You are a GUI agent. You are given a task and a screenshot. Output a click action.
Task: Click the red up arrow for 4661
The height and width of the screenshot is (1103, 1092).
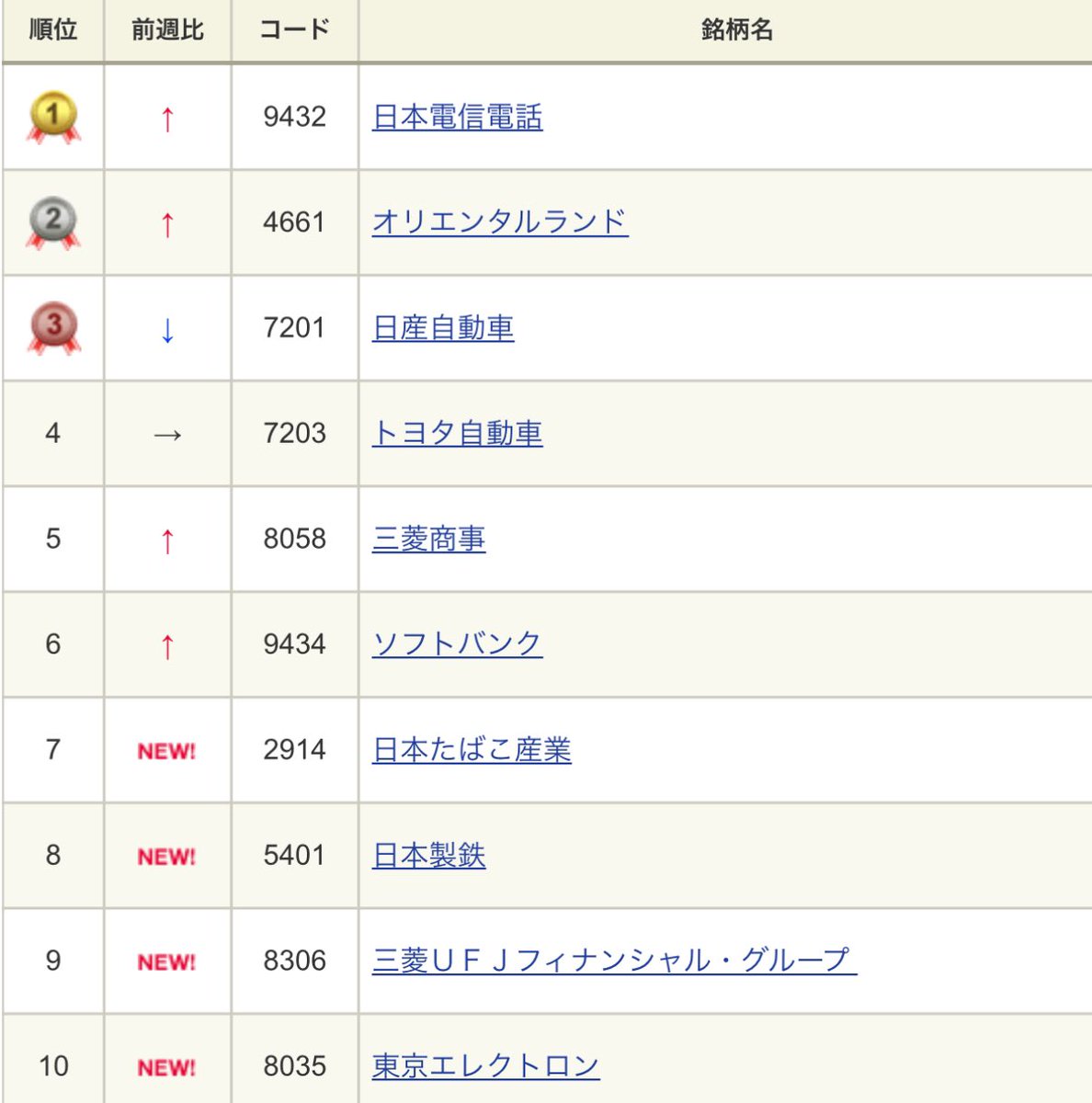tap(167, 224)
